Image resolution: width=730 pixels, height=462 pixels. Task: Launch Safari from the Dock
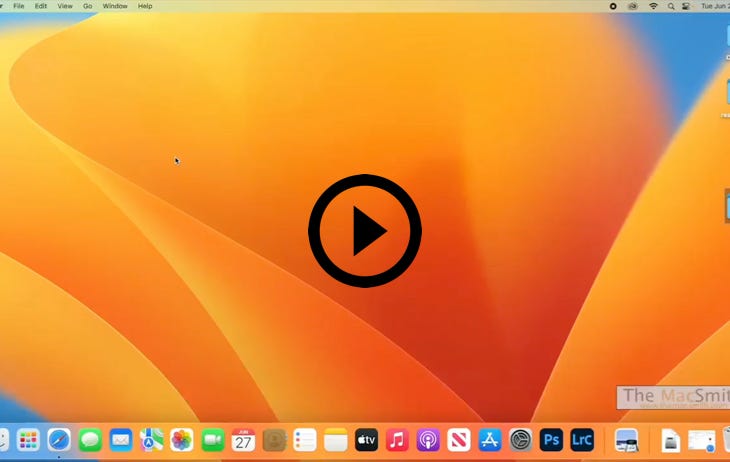[x=59, y=440]
